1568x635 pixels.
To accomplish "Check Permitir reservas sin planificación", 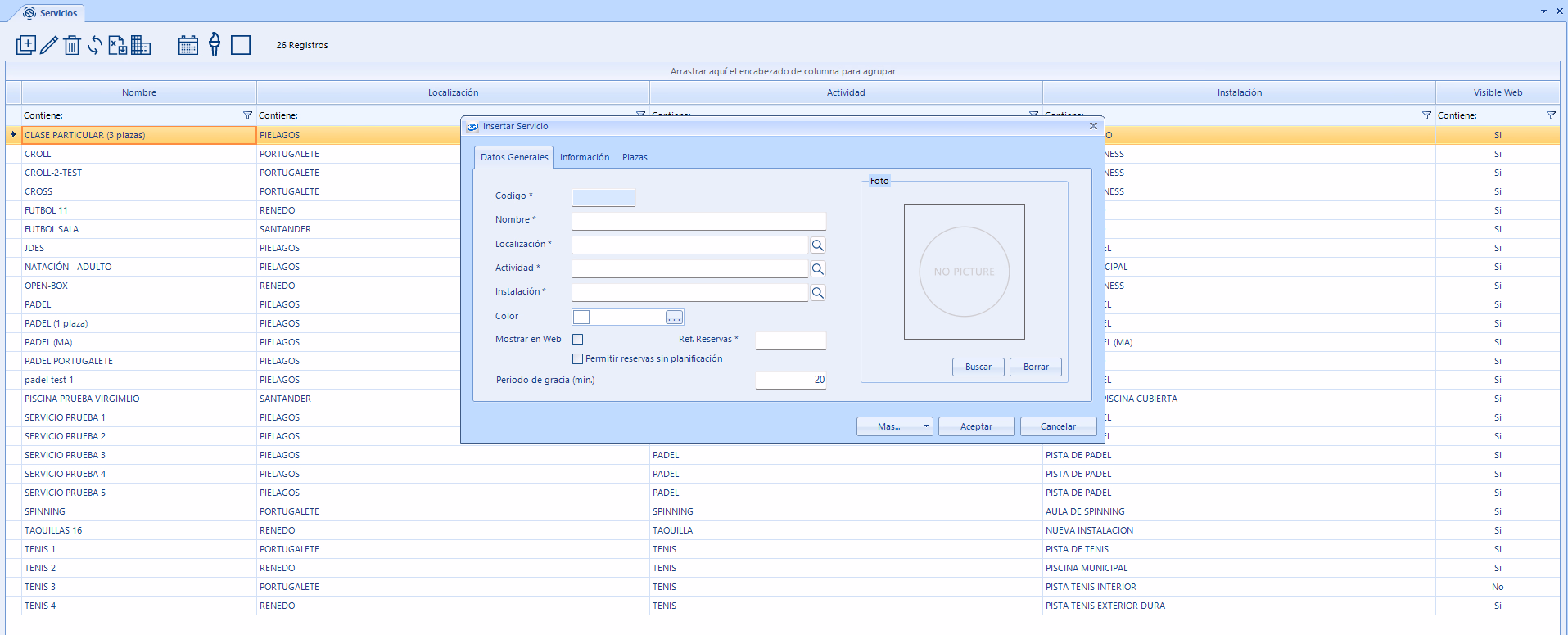I will (578, 358).
